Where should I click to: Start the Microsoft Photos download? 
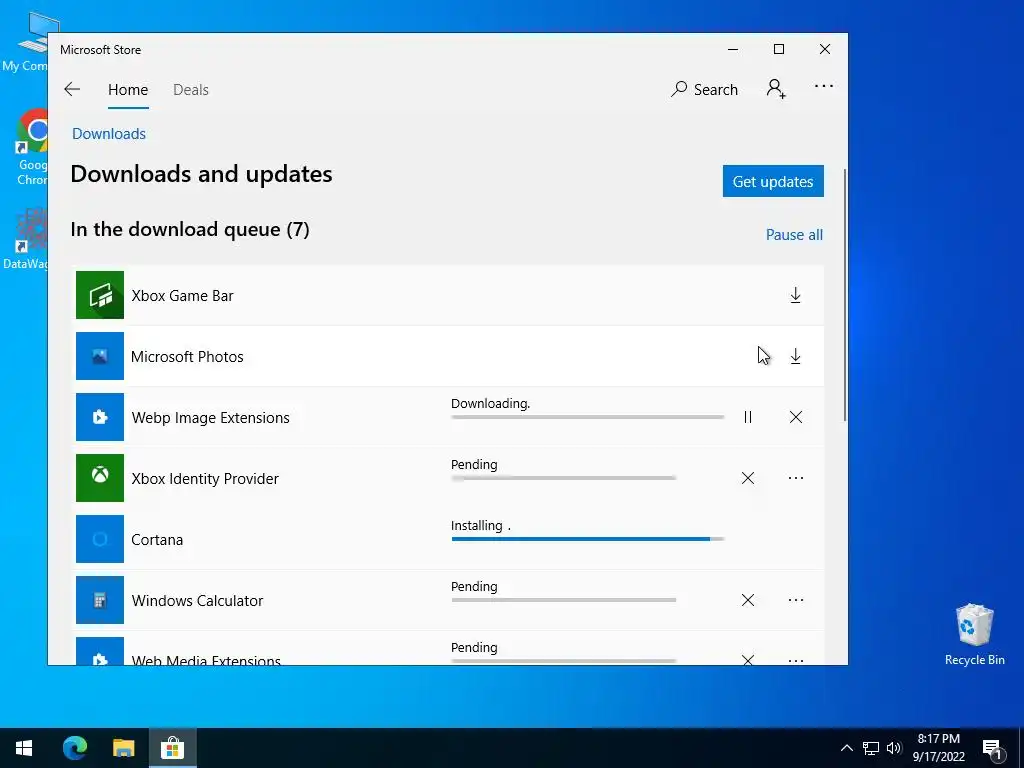795,356
